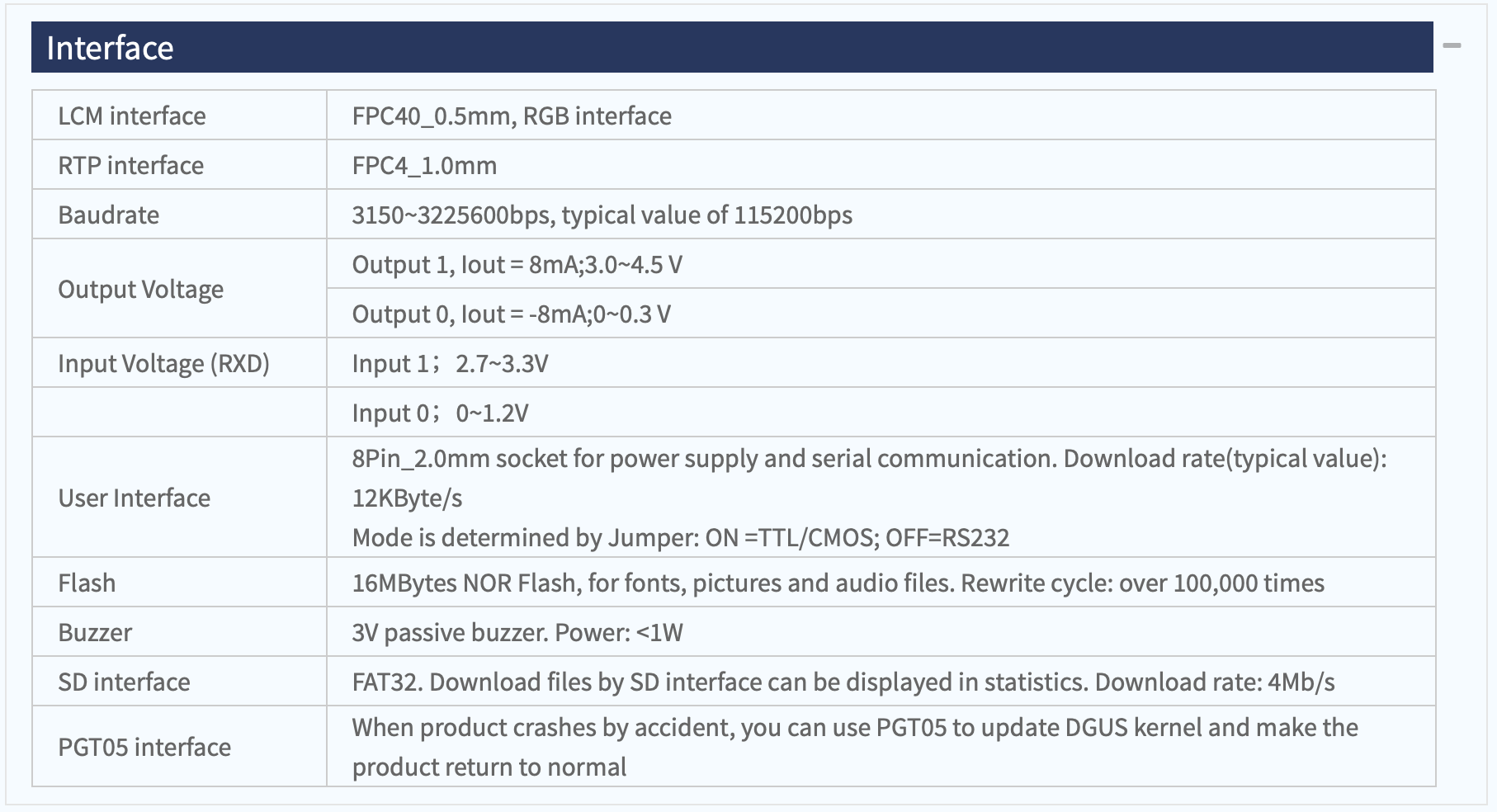
Task: Click the 16MBytes NOR Flash description
Action: click(x=838, y=583)
